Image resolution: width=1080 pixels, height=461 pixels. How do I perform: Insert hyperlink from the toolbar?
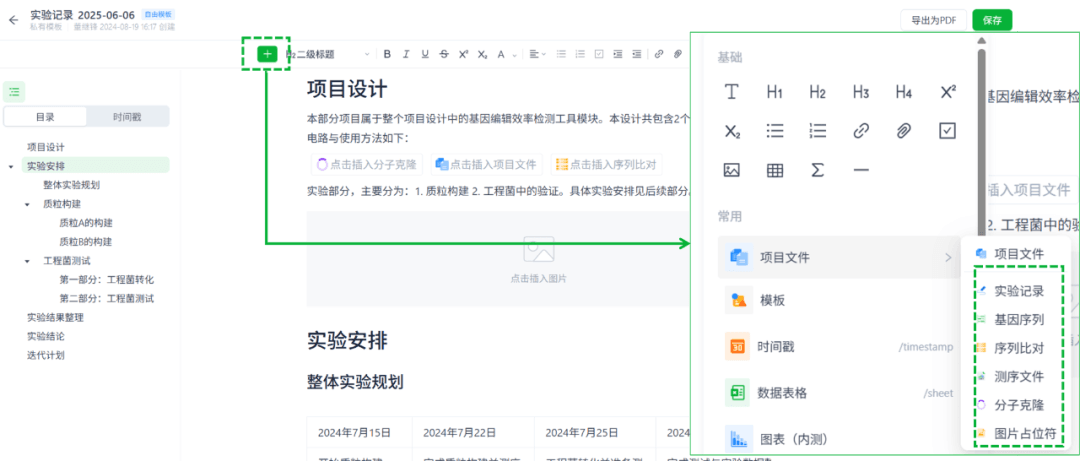tap(659, 54)
